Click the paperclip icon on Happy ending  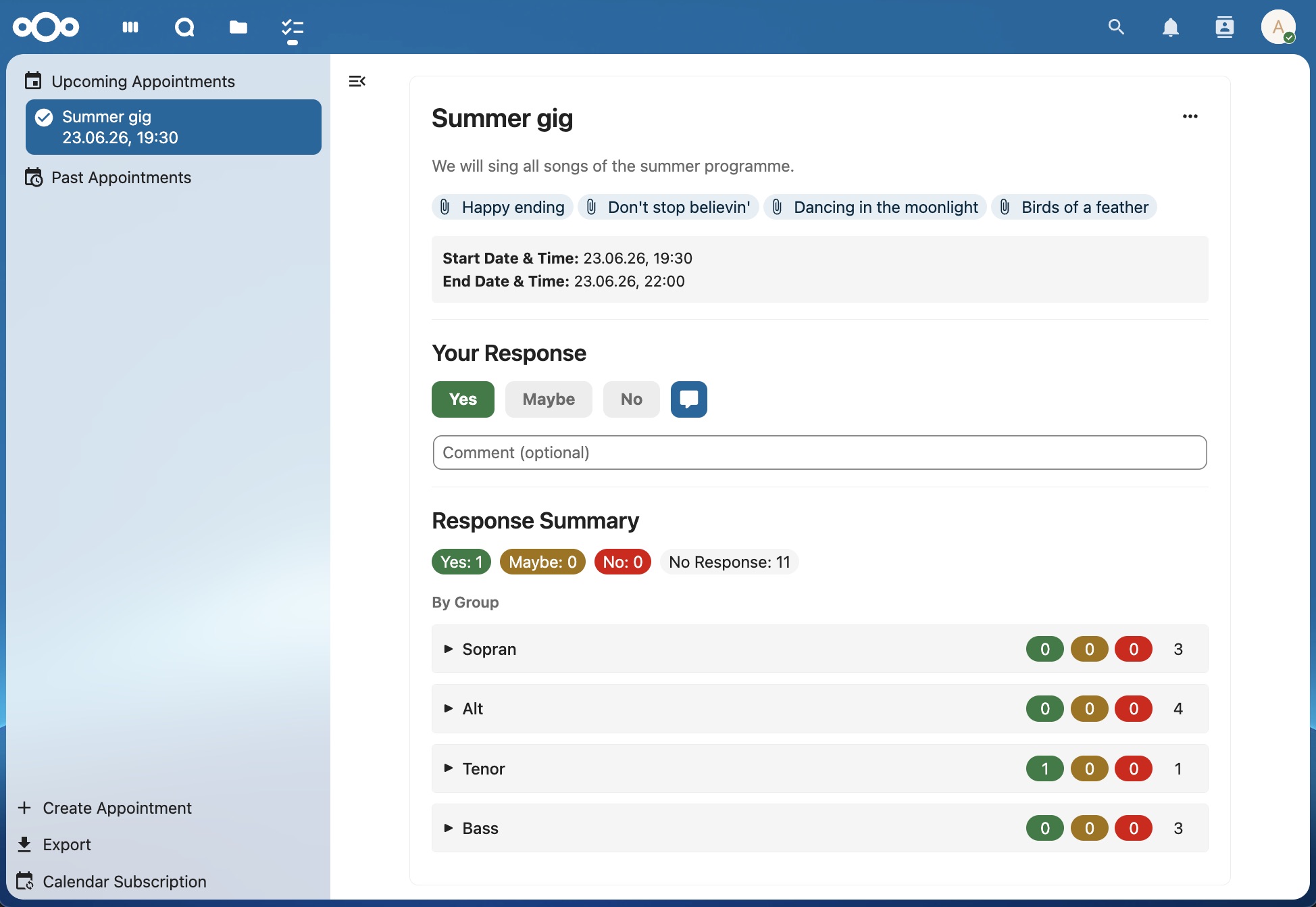pos(445,207)
